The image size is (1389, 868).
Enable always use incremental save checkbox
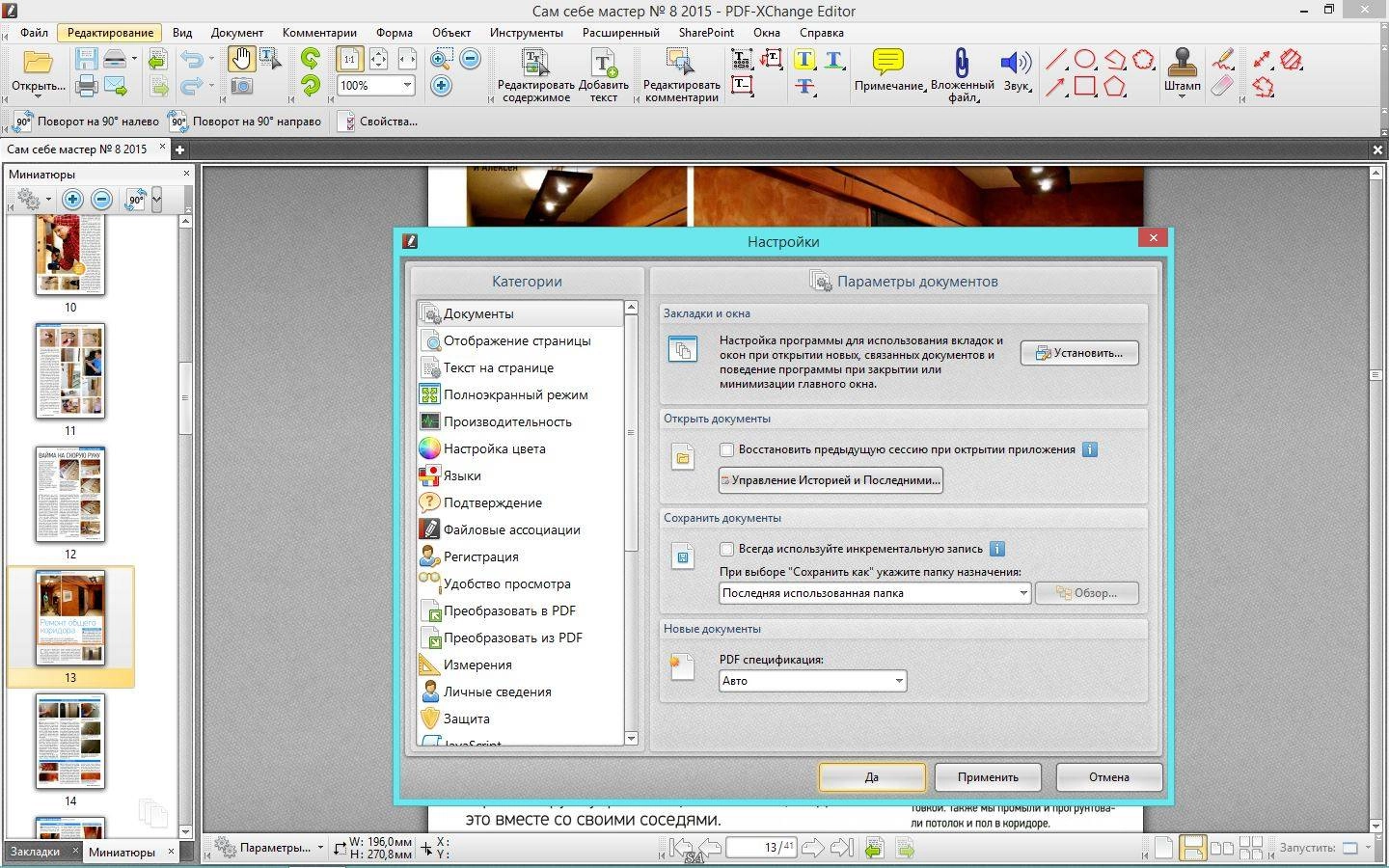pos(727,549)
